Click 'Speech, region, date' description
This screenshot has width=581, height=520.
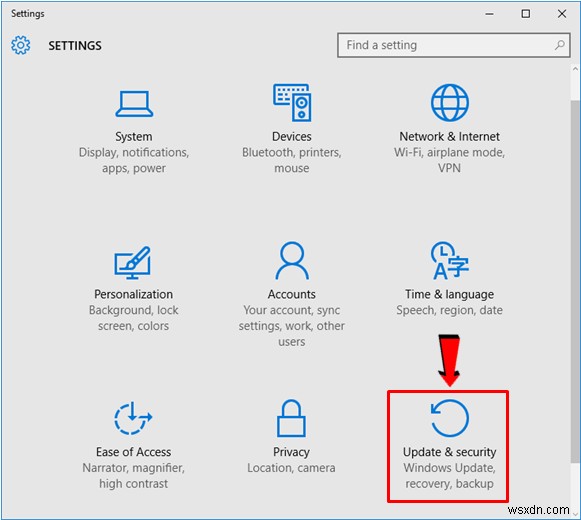pos(449,310)
